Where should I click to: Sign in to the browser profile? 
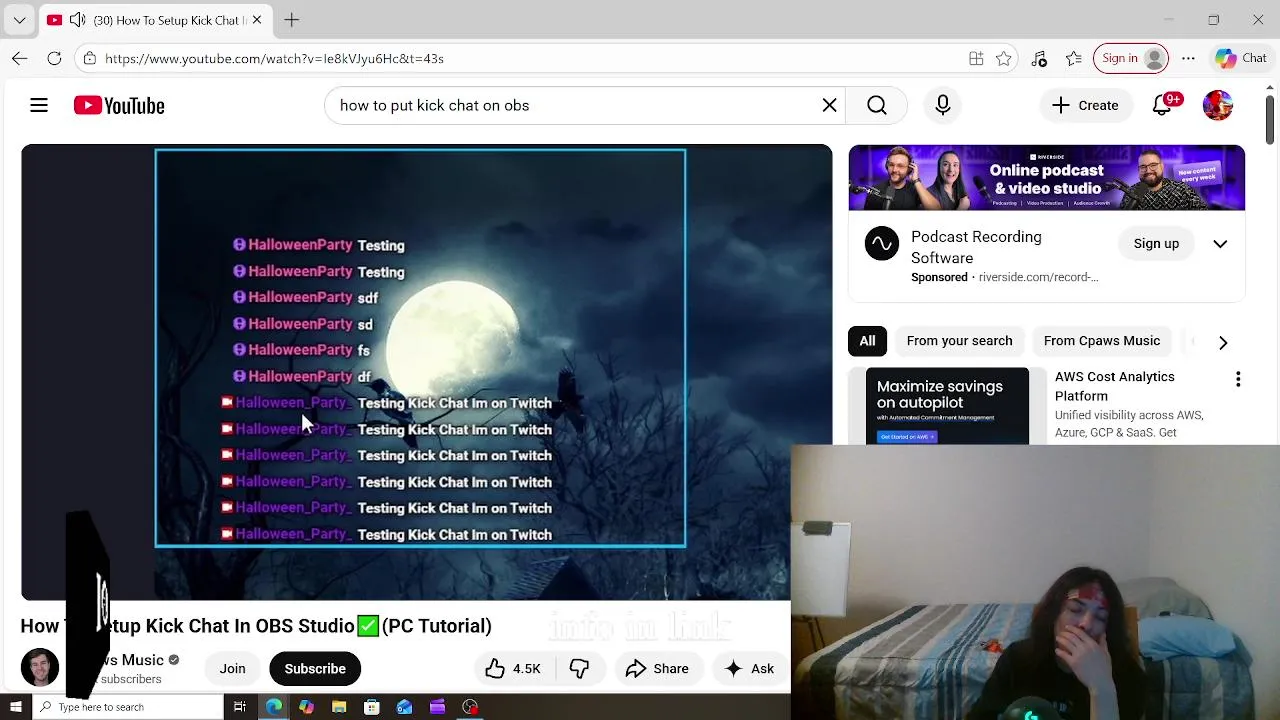[1131, 58]
